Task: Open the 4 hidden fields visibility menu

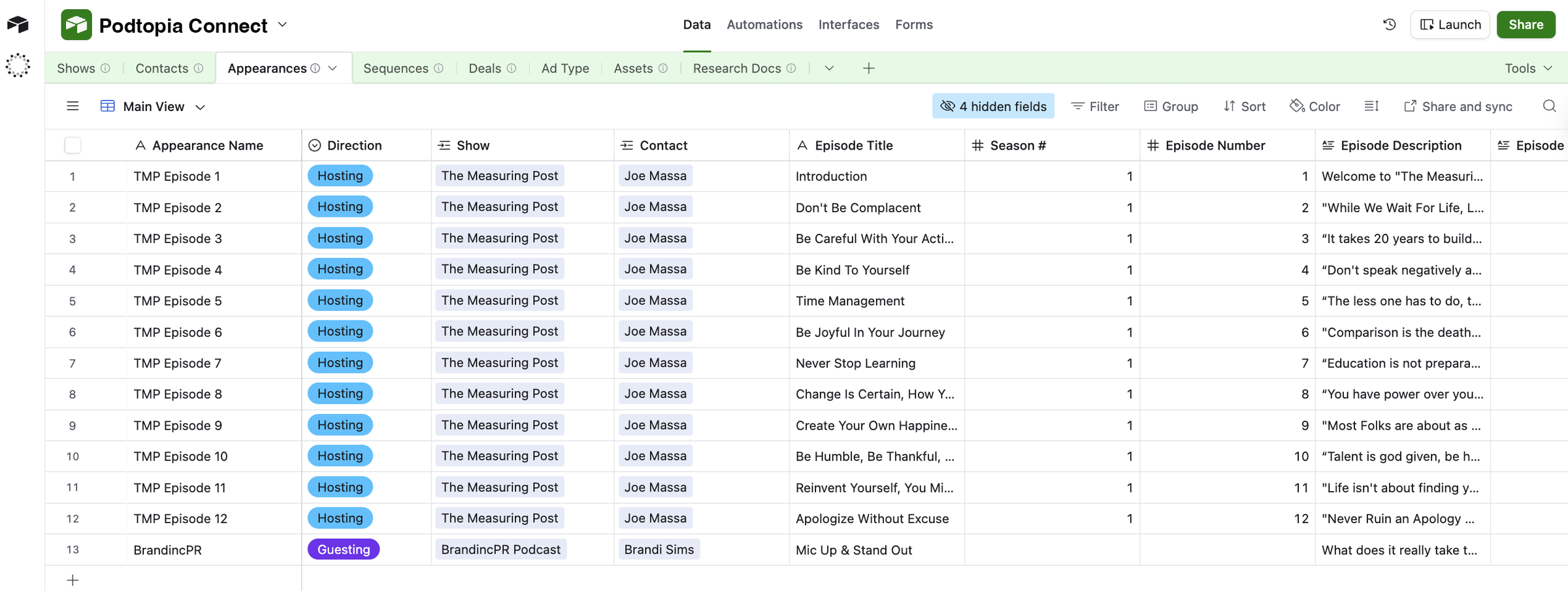Action: 992,106
